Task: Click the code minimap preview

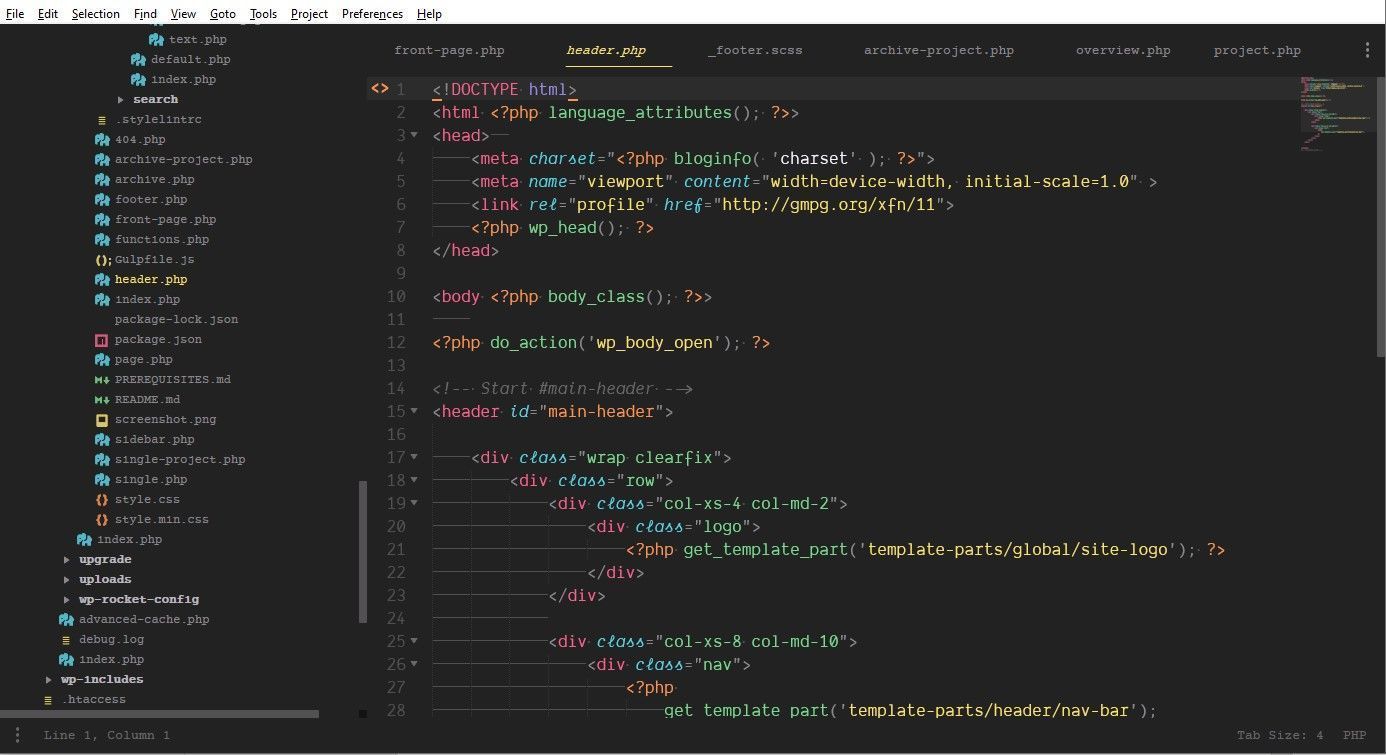Action: click(1336, 113)
